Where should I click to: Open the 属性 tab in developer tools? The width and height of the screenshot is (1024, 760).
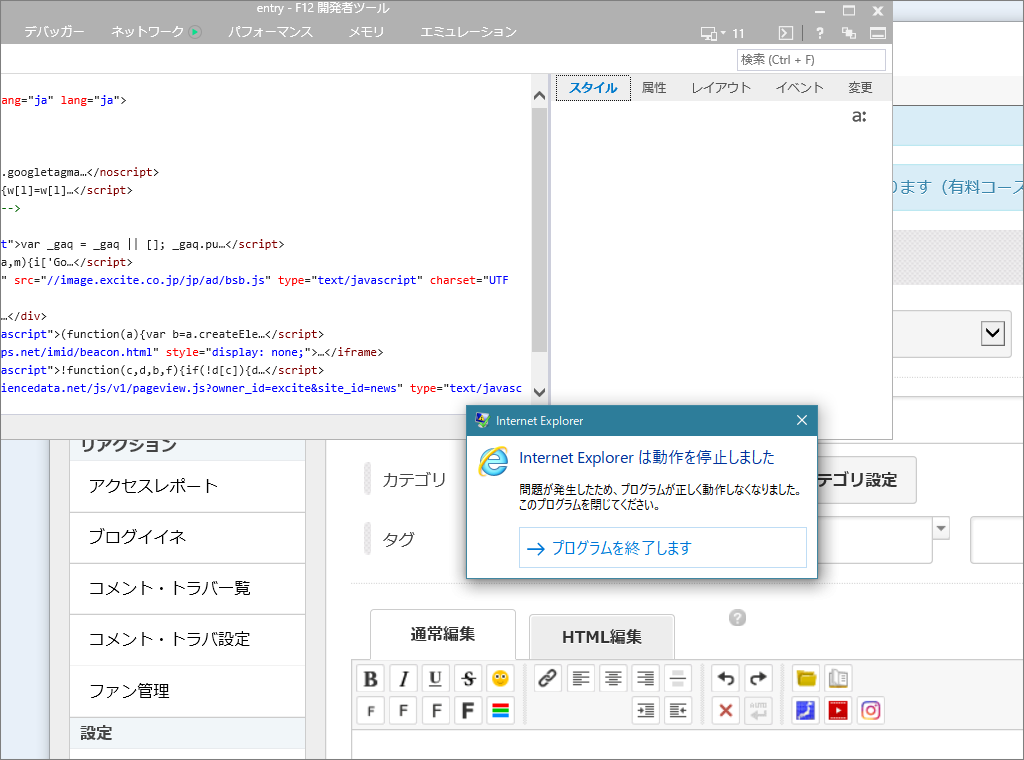point(654,88)
